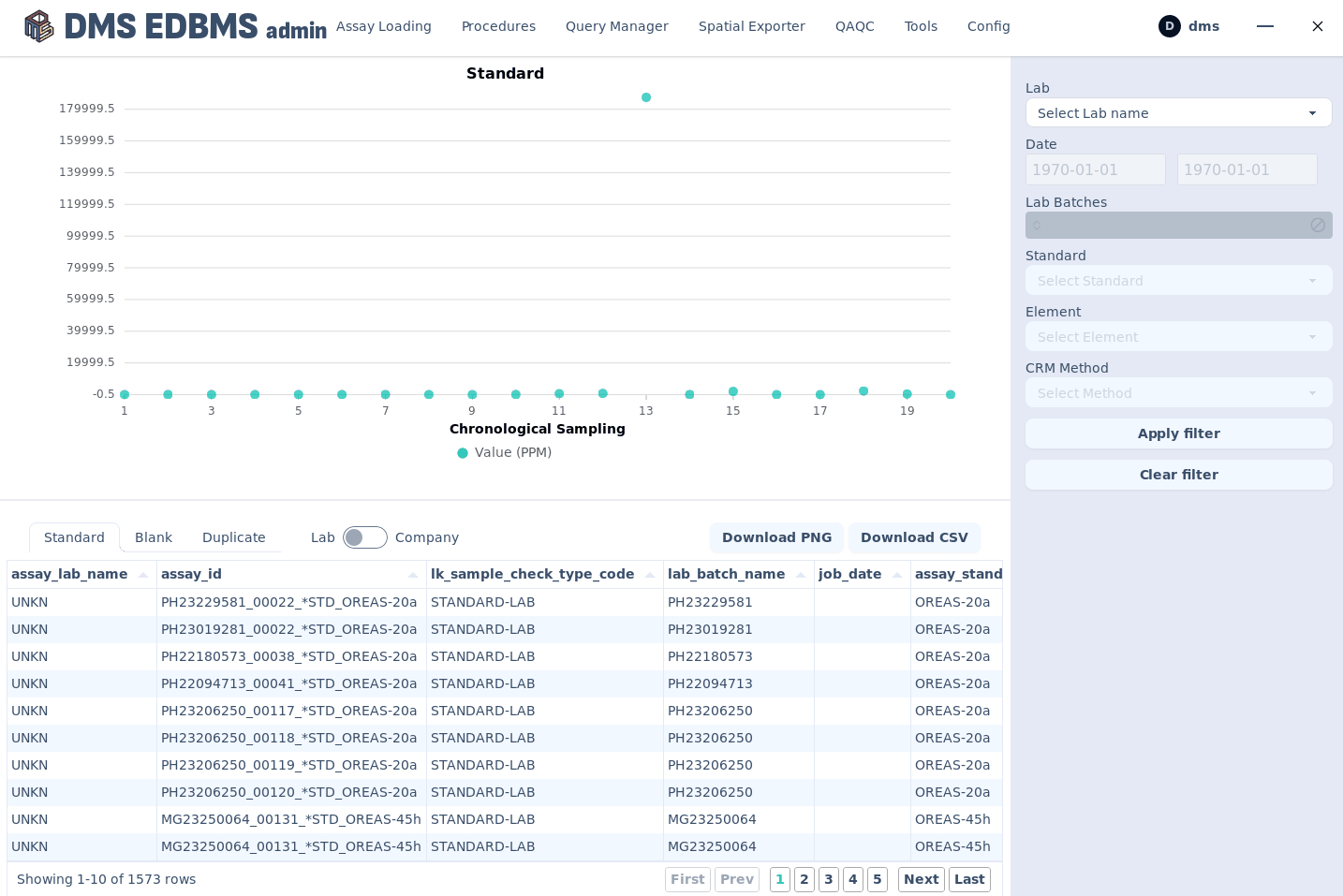Download the chart as PNG
Viewport: 1343px width, 896px height.
point(776,537)
